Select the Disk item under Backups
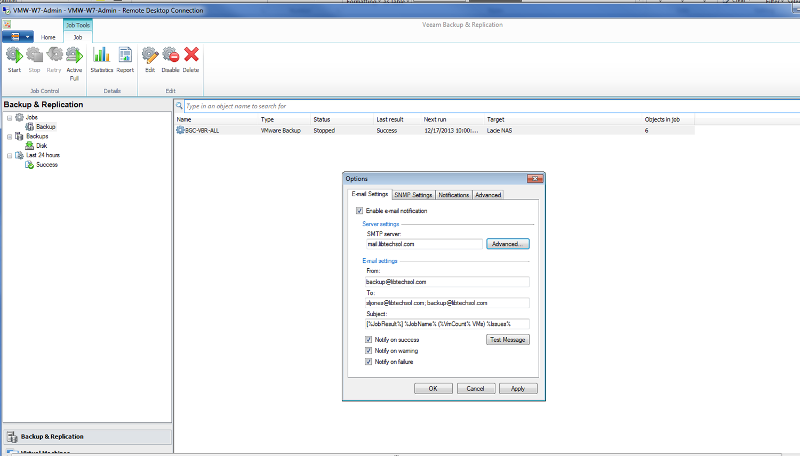The width and height of the screenshot is (800, 456). 41,146
